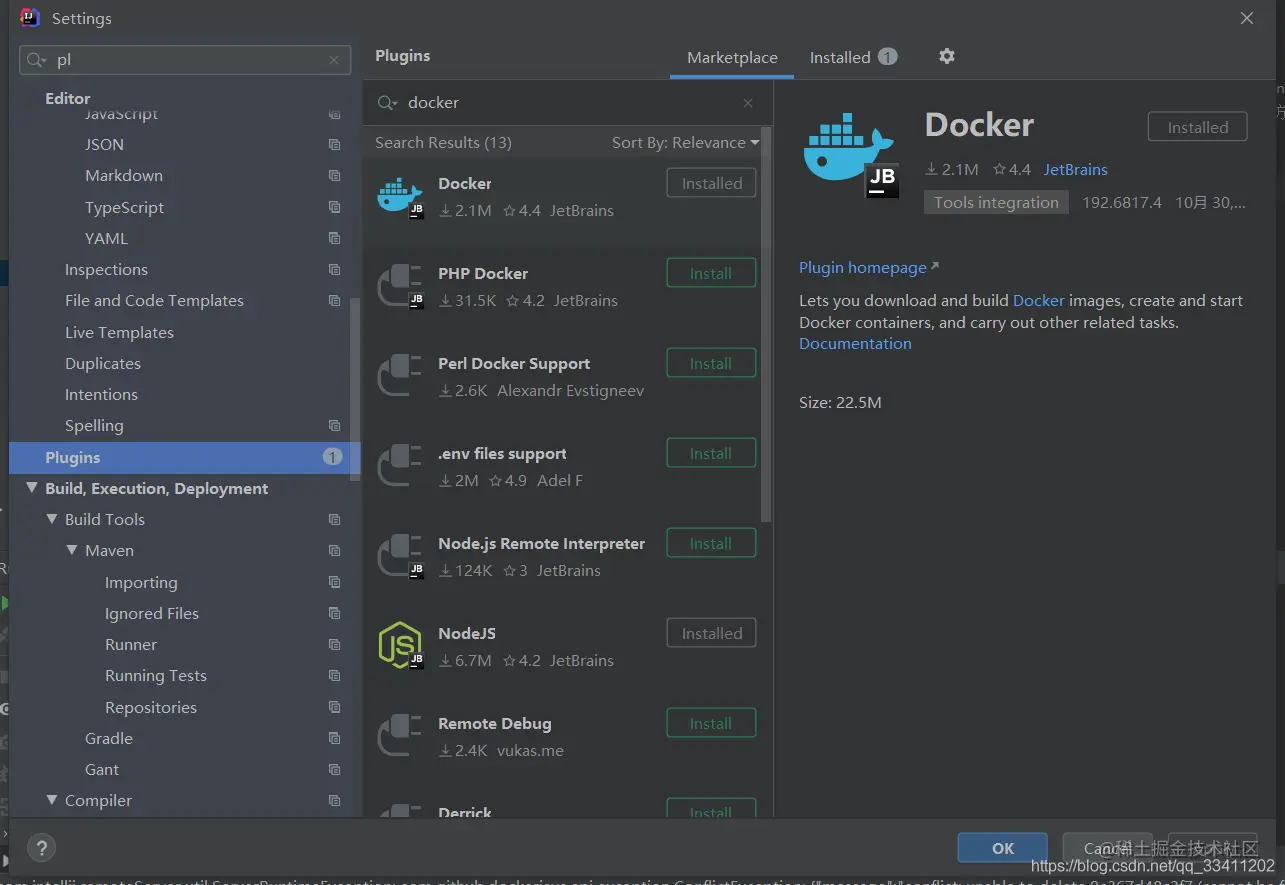Open the Sort By: Relevance dropdown
The width and height of the screenshot is (1285, 885).
pos(685,143)
